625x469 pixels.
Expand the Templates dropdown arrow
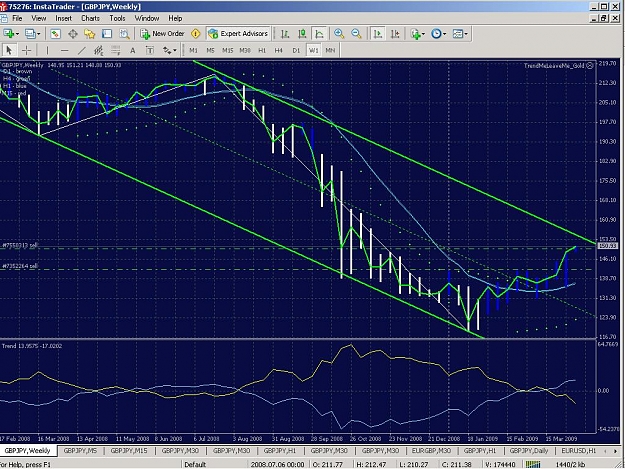coord(466,34)
